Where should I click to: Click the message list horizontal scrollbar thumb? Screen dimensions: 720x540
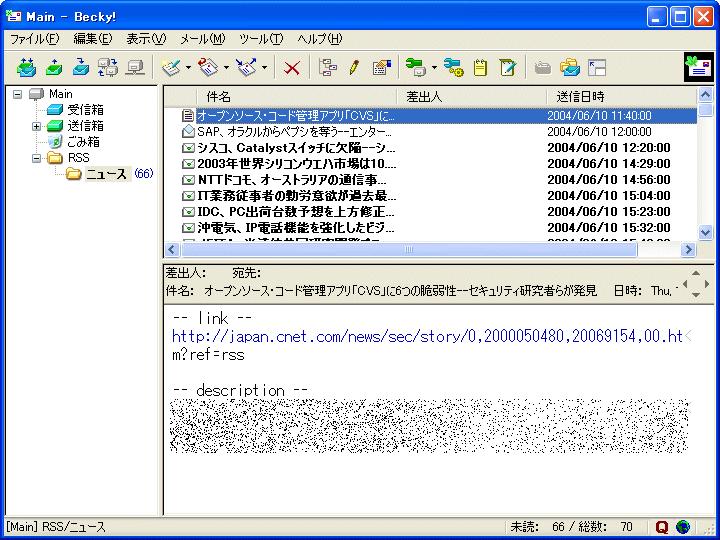(409, 249)
